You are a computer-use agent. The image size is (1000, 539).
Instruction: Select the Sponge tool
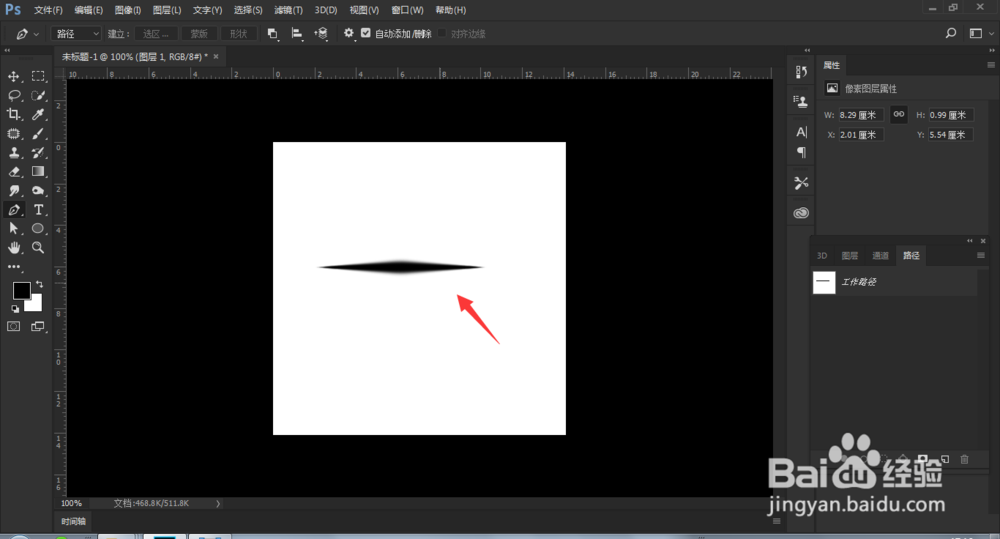38,191
